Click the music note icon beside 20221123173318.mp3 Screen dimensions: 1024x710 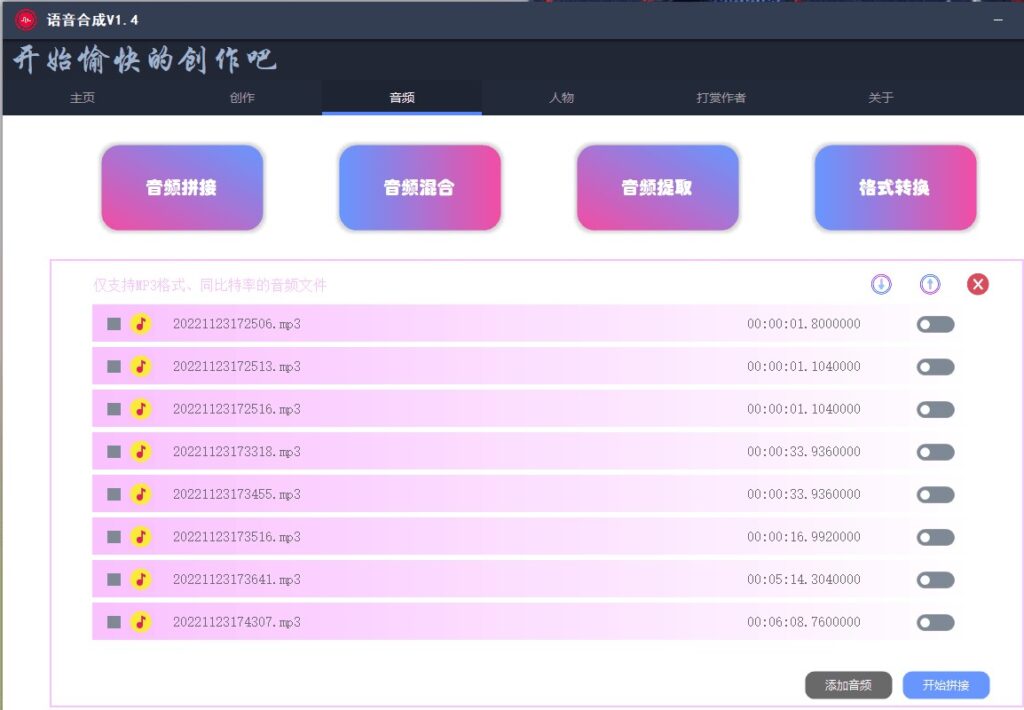coord(141,452)
